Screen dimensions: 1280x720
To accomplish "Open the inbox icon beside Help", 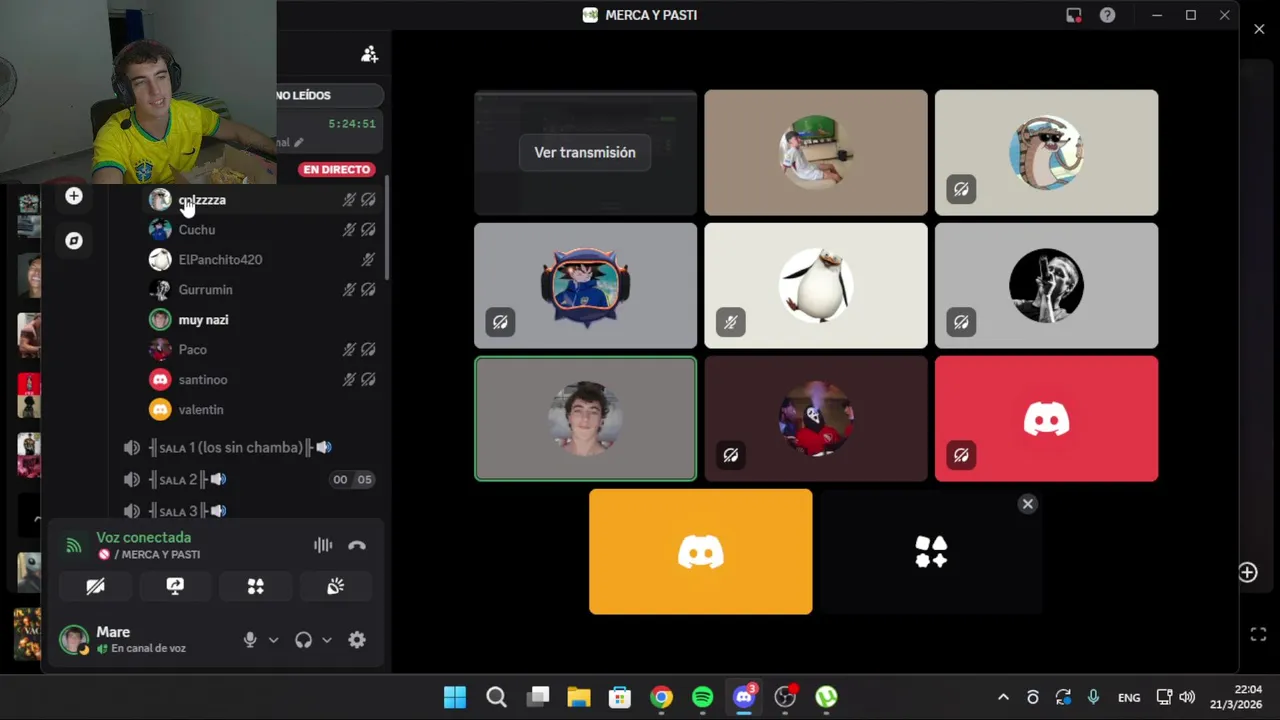I will click(1074, 15).
